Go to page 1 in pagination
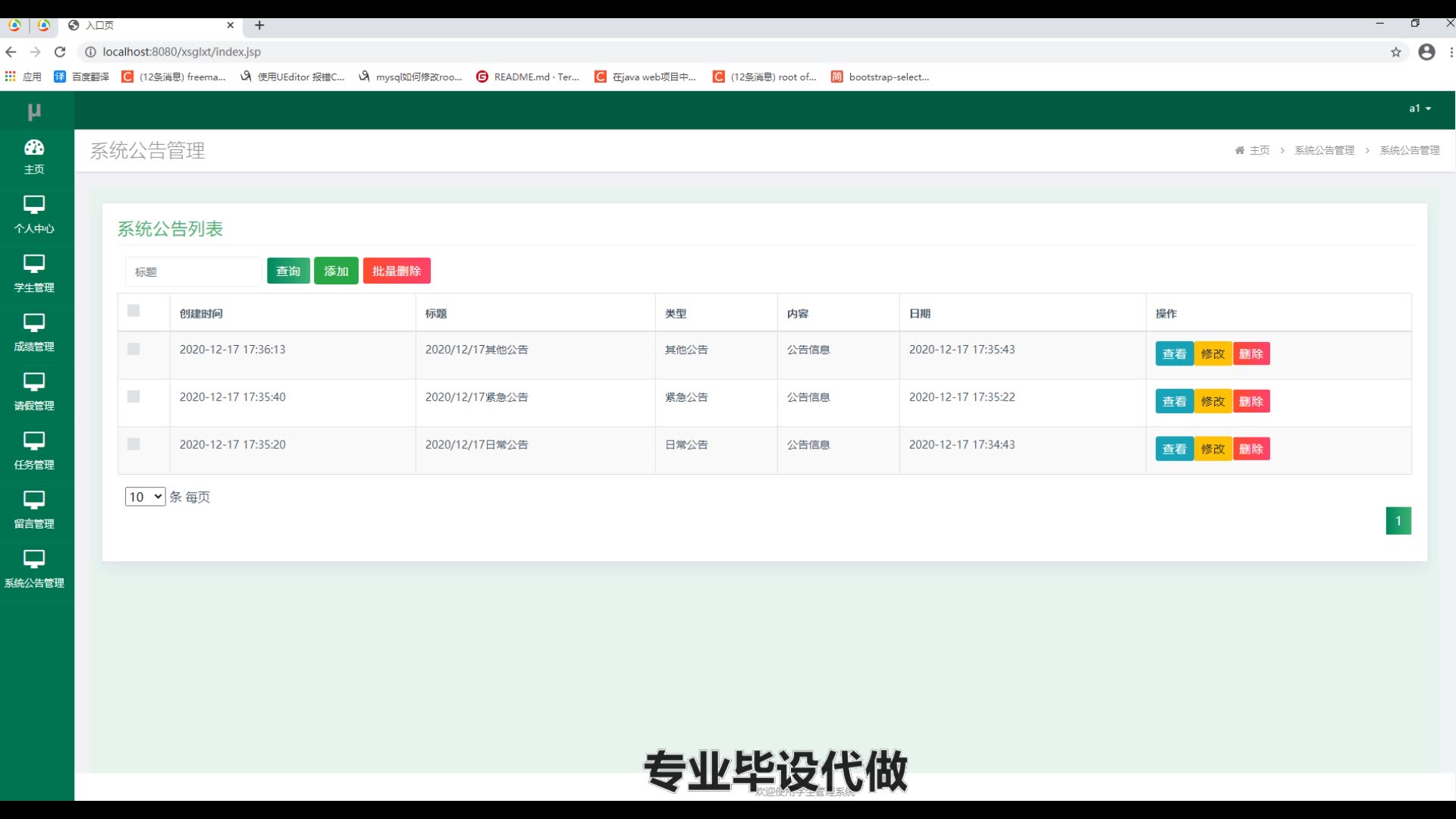The image size is (1456, 819). click(x=1398, y=521)
